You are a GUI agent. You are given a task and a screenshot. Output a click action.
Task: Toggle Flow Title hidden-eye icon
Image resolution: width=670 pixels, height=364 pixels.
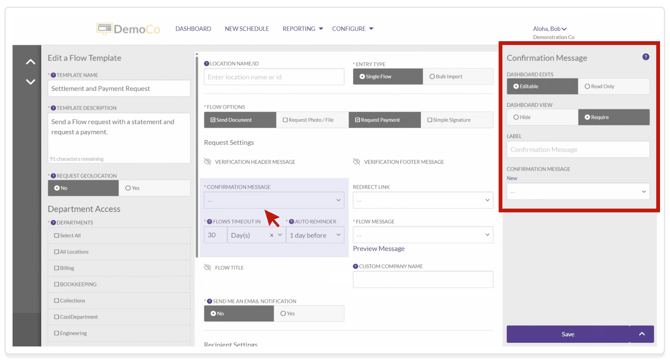(208, 267)
